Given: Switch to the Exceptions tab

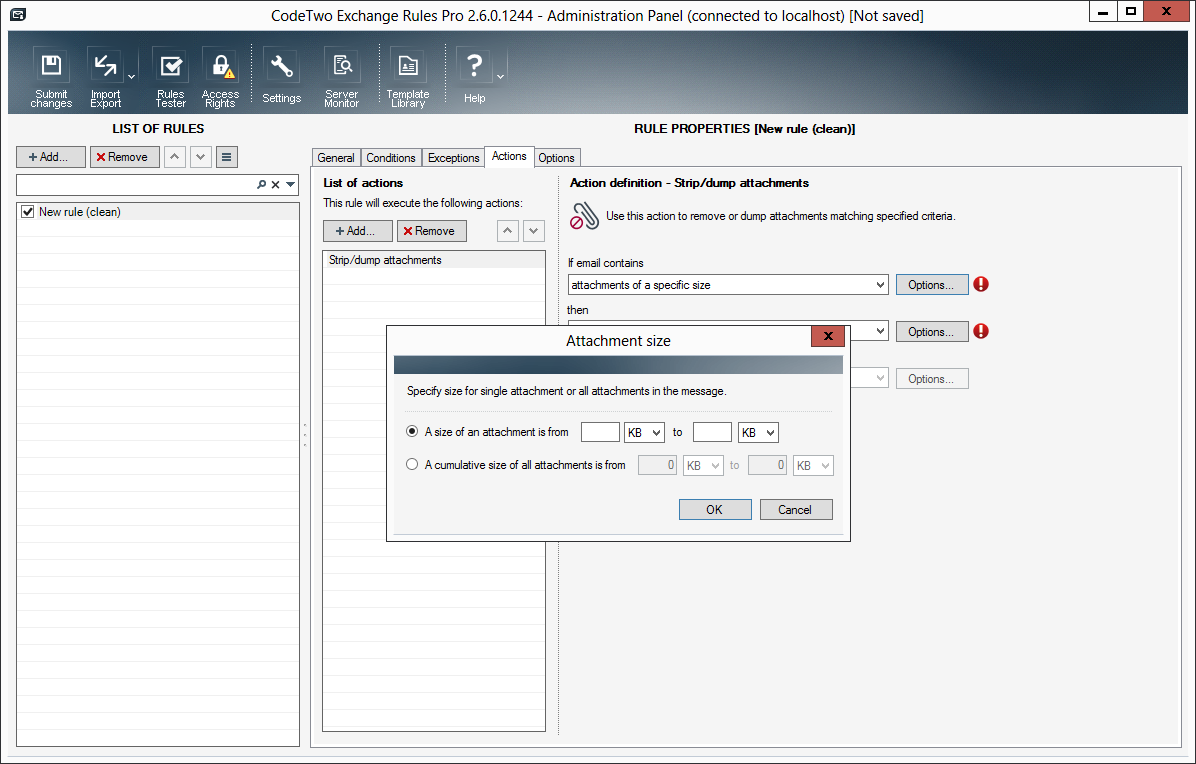Looking at the screenshot, I should tap(453, 158).
